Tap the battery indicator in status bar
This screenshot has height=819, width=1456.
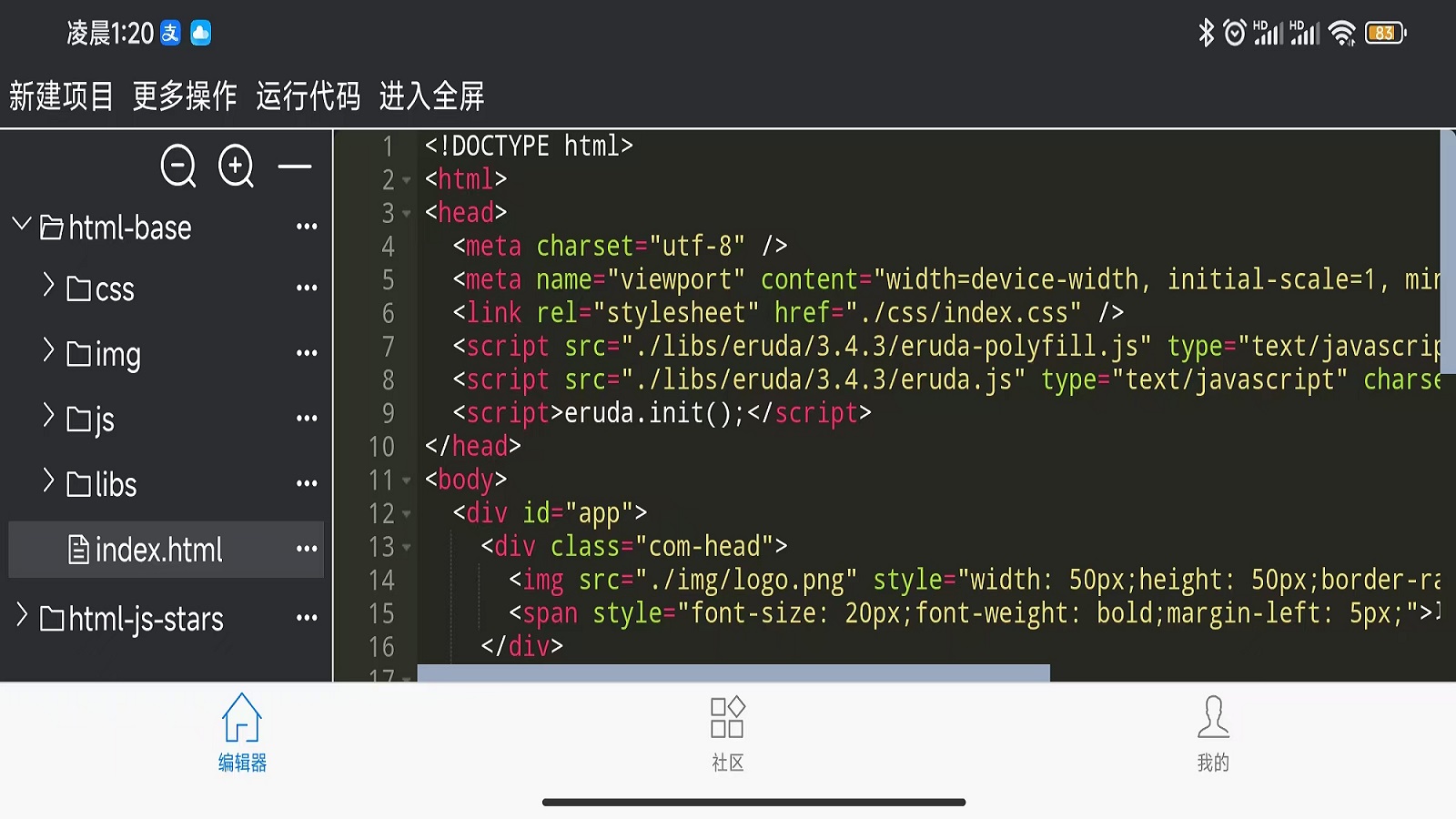pos(1386,33)
